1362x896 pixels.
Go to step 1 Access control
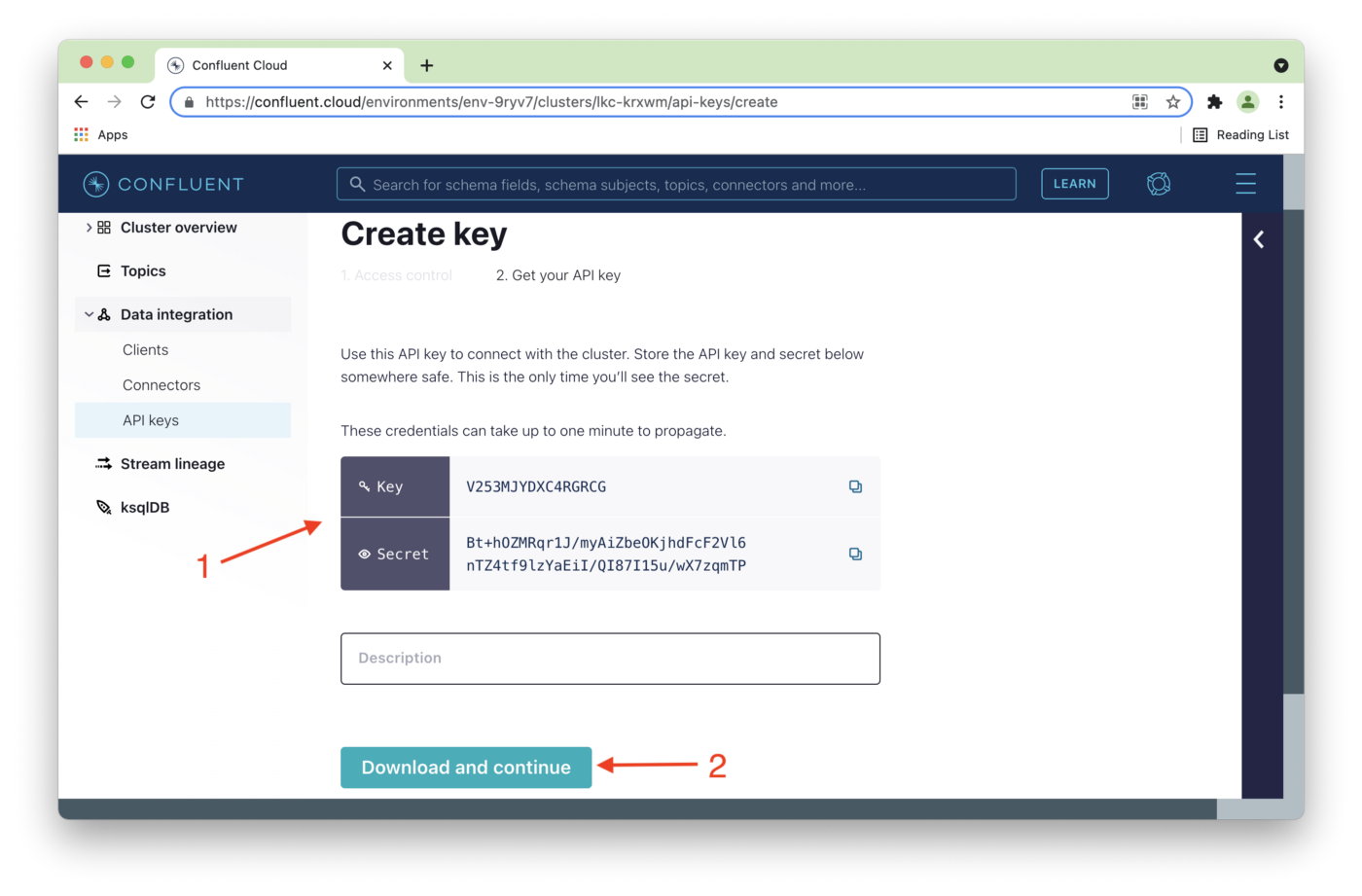coord(396,275)
